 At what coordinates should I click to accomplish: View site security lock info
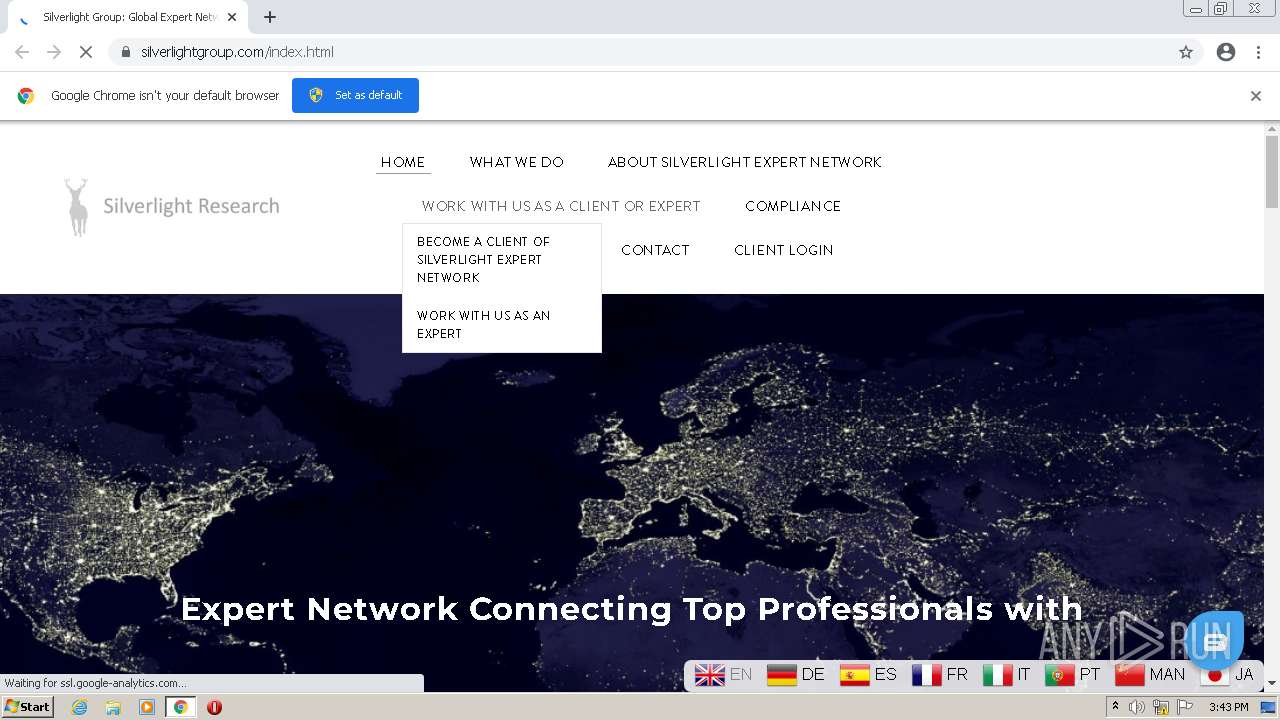point(125,52)
